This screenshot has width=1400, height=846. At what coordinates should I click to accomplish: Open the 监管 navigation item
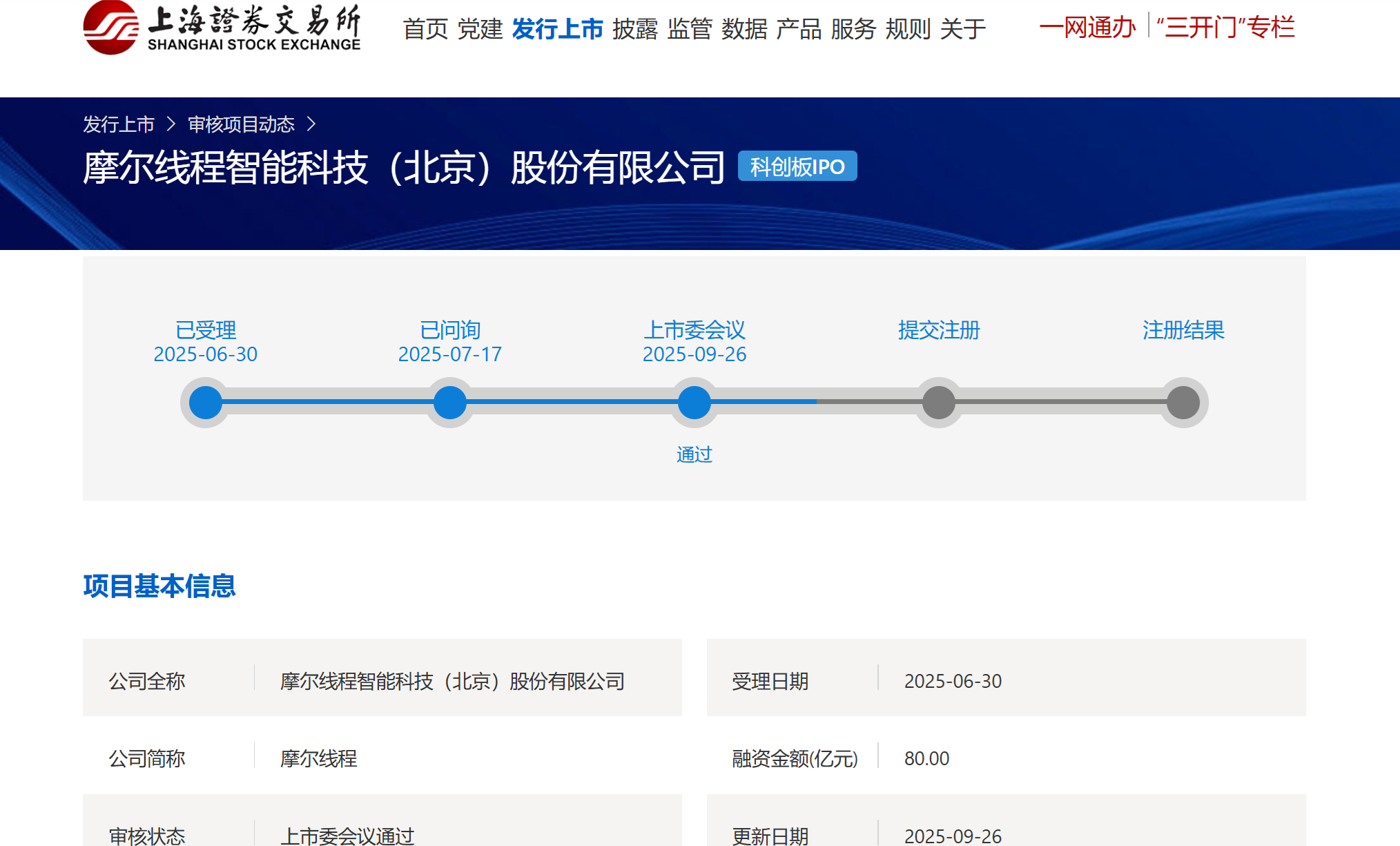point(690,29)
